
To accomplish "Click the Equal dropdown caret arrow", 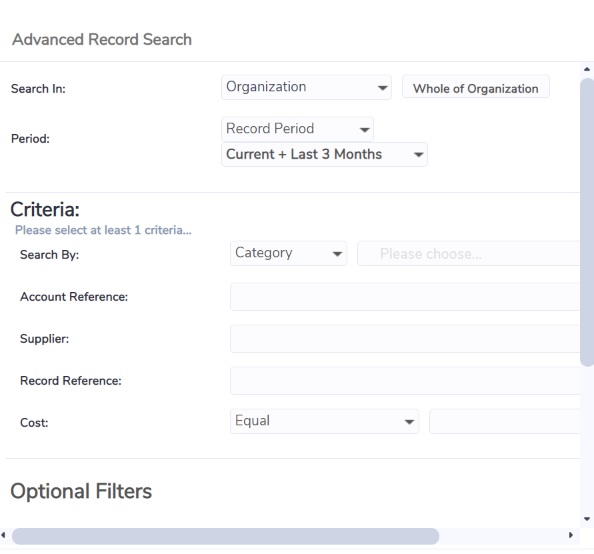I will tap(409, 422).
